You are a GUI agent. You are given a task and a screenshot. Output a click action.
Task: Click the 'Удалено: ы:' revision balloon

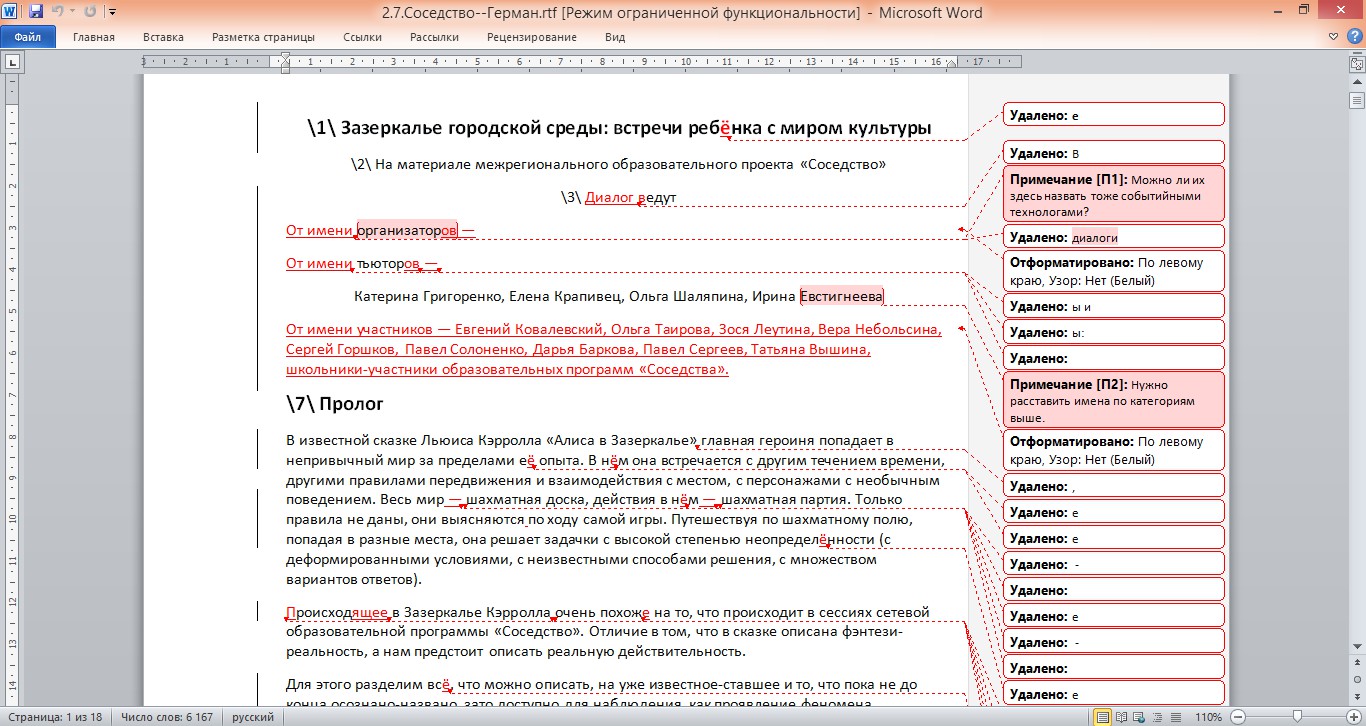[x=1114, y=332]
